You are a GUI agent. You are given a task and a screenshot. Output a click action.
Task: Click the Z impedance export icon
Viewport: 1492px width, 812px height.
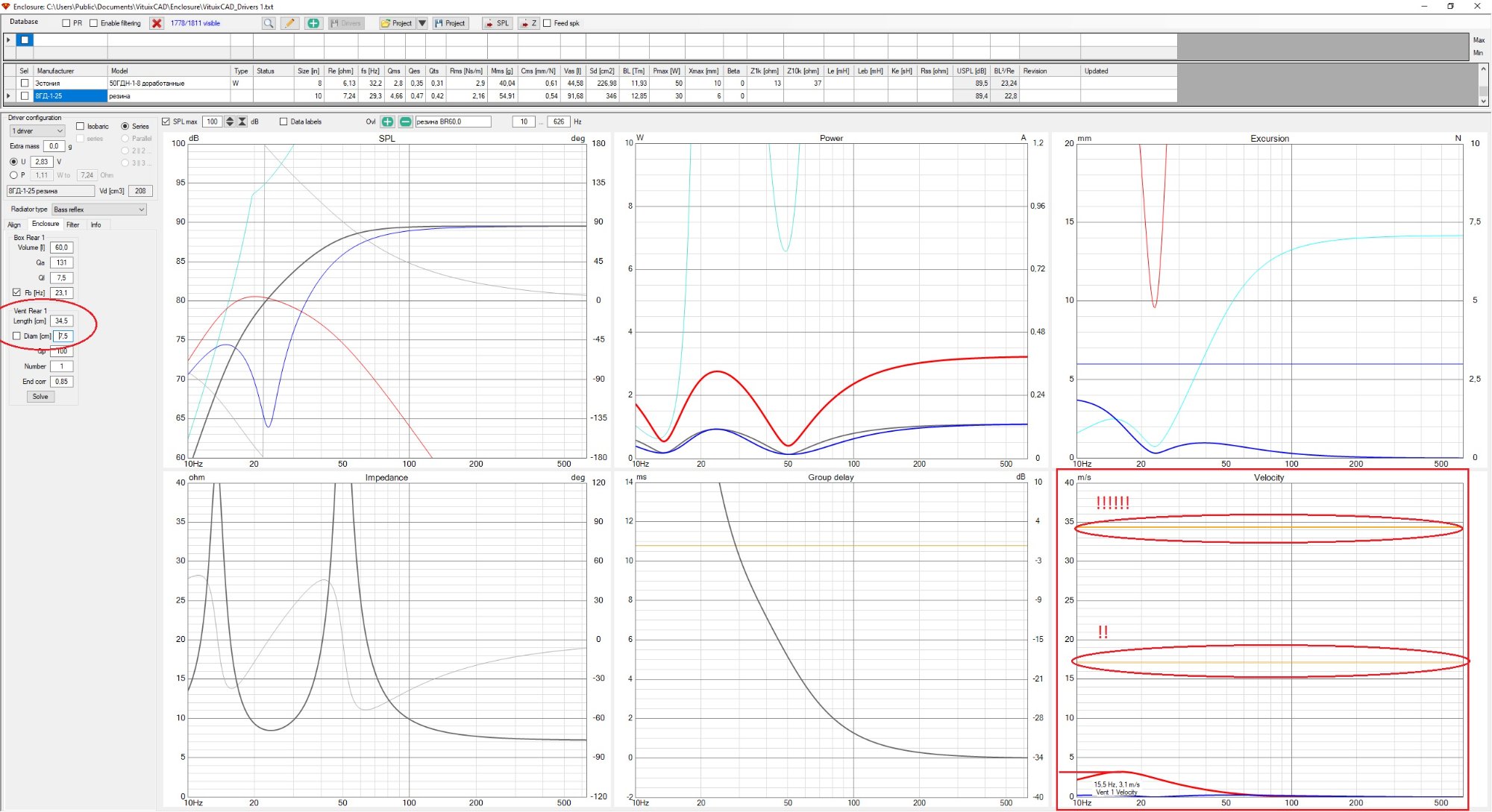click(x=528, y=23)
